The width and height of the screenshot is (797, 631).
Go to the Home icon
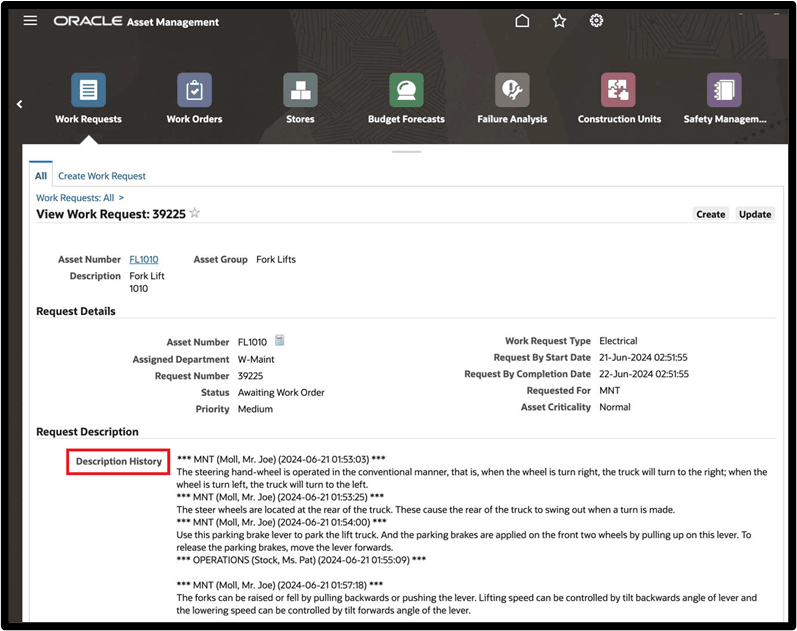pyautogui.click(x=522, y=20)
